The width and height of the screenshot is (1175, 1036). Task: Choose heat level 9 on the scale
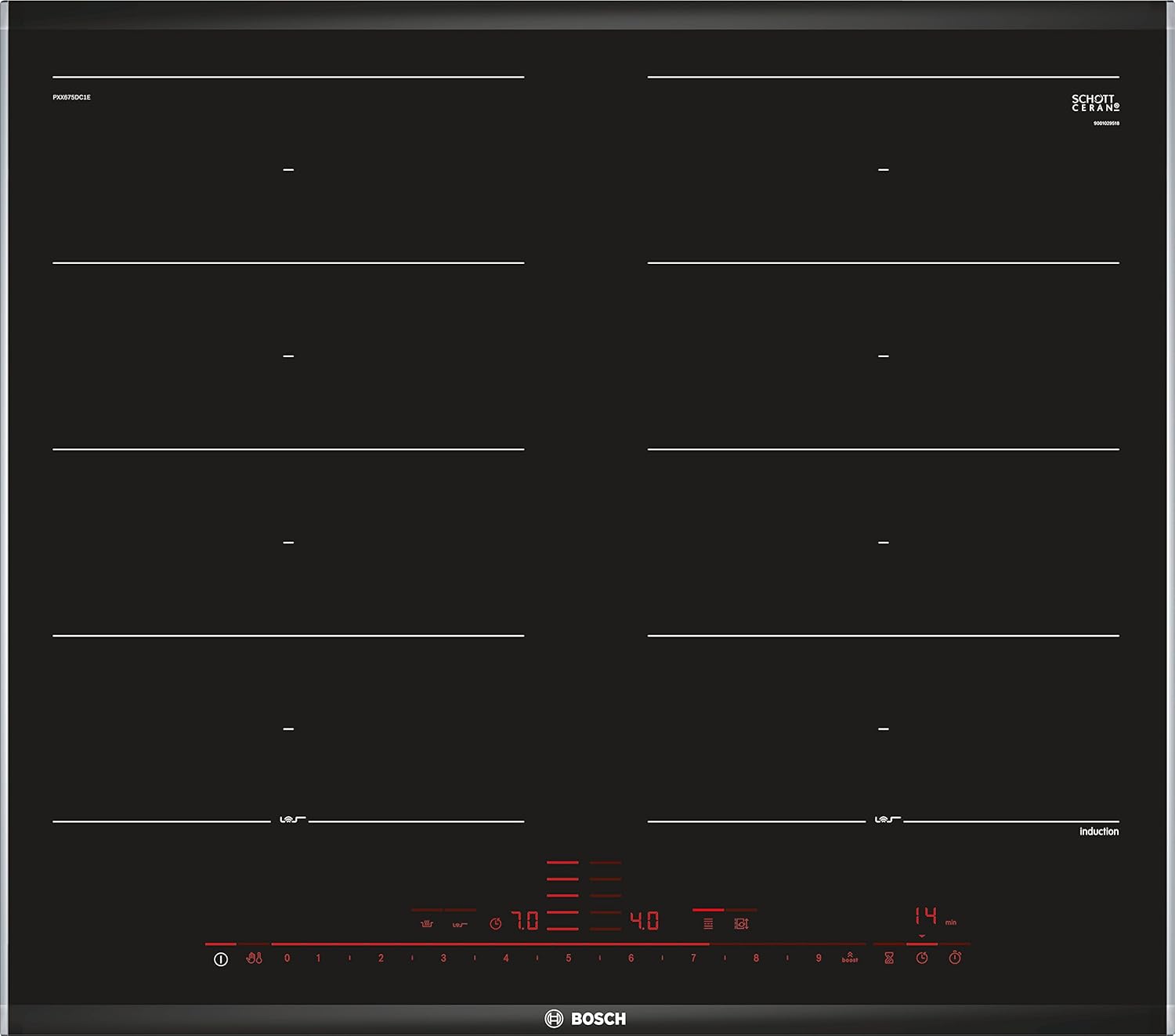click(x=819, y=958)
